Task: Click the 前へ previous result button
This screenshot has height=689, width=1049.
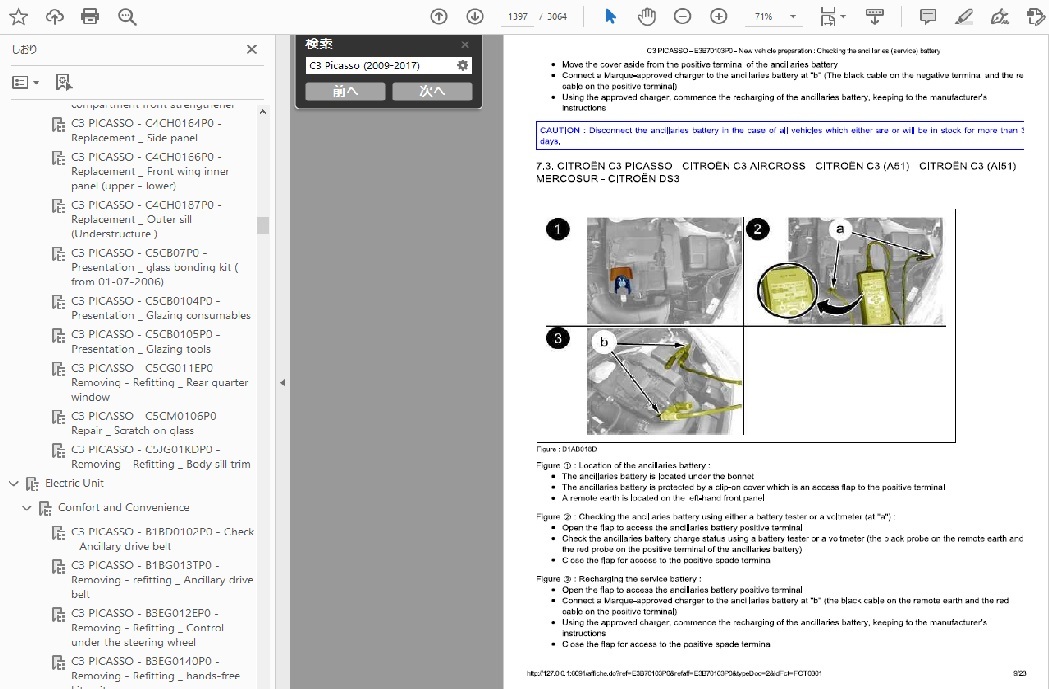Action: [345, 91]
